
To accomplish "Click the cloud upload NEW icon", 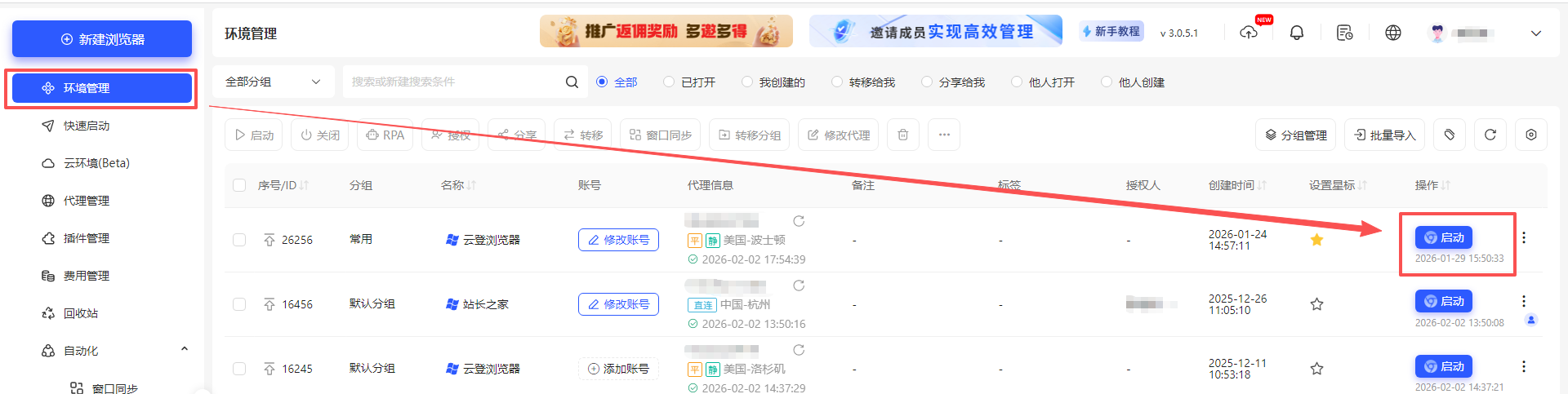I will click(x=1249, y=33).
